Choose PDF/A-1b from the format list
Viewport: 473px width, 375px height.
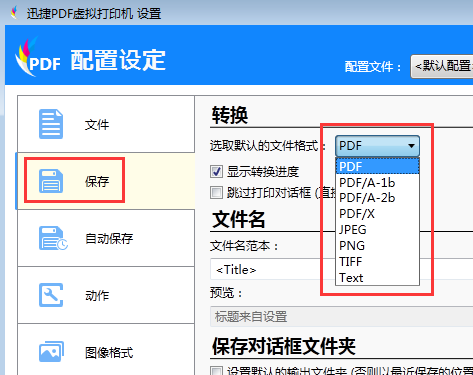(x=377, y=182)
